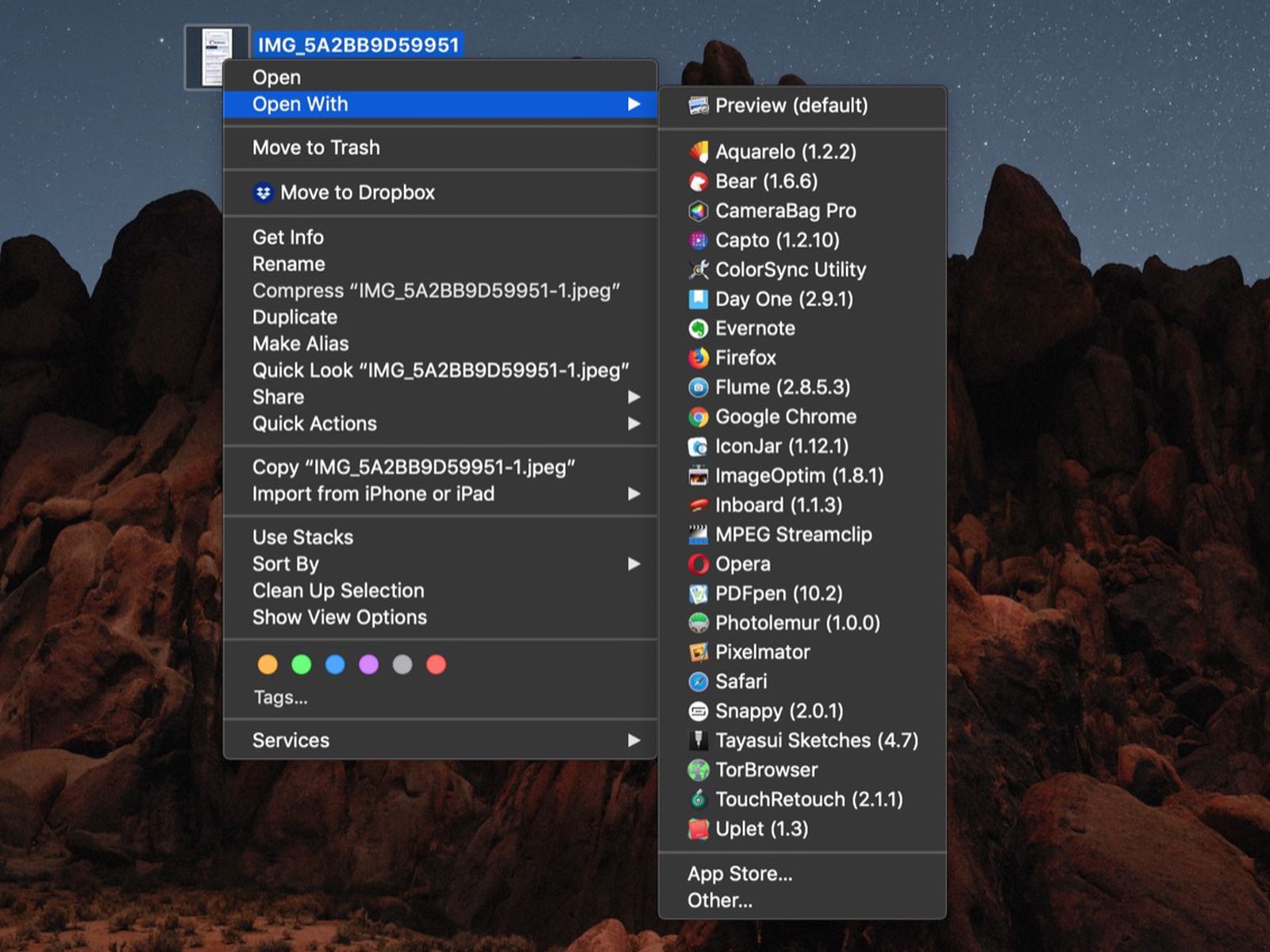
Task: Click the Uplet app icon
Action: [x=698, y=829]
